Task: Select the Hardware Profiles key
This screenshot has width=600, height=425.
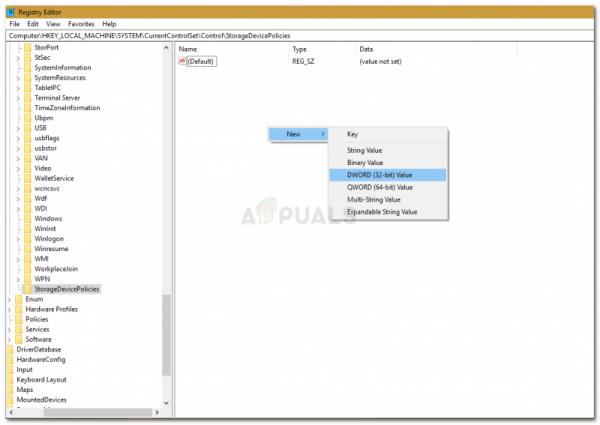Action: tap(52, 309)
